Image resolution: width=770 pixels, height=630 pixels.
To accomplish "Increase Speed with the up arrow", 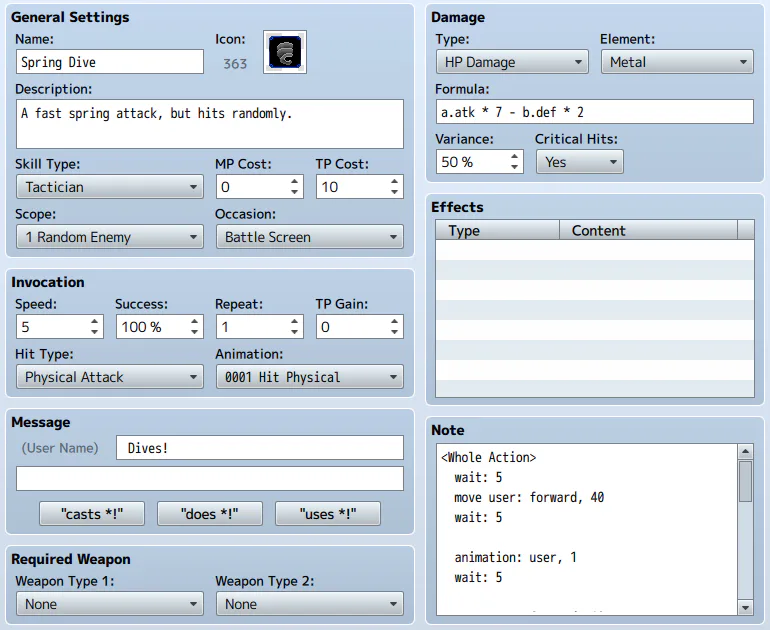I will click(94, 322).
